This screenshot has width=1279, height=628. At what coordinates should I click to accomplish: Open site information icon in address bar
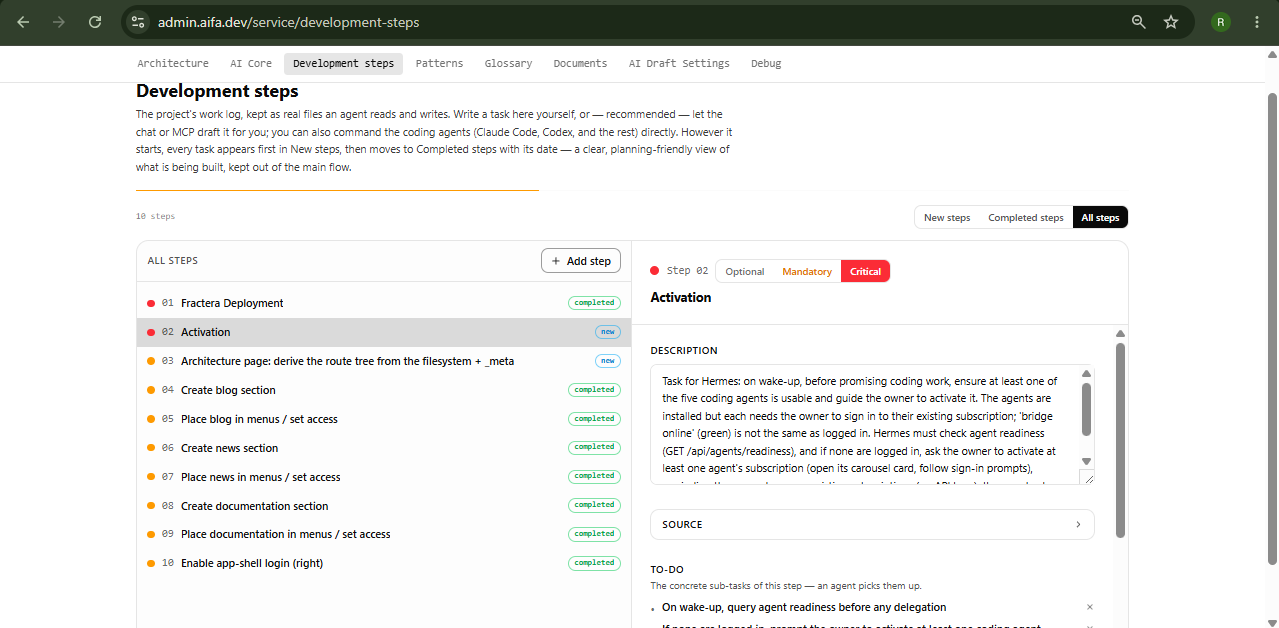point(138,22)
